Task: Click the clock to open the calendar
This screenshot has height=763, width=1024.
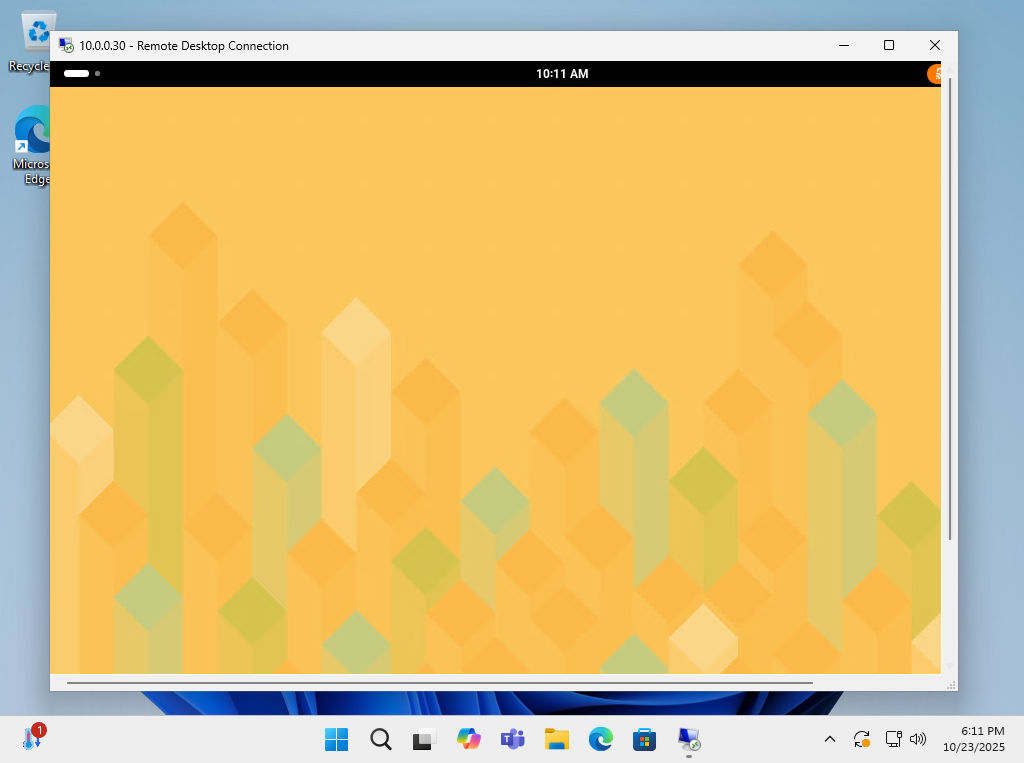Action: click(975, 739)
